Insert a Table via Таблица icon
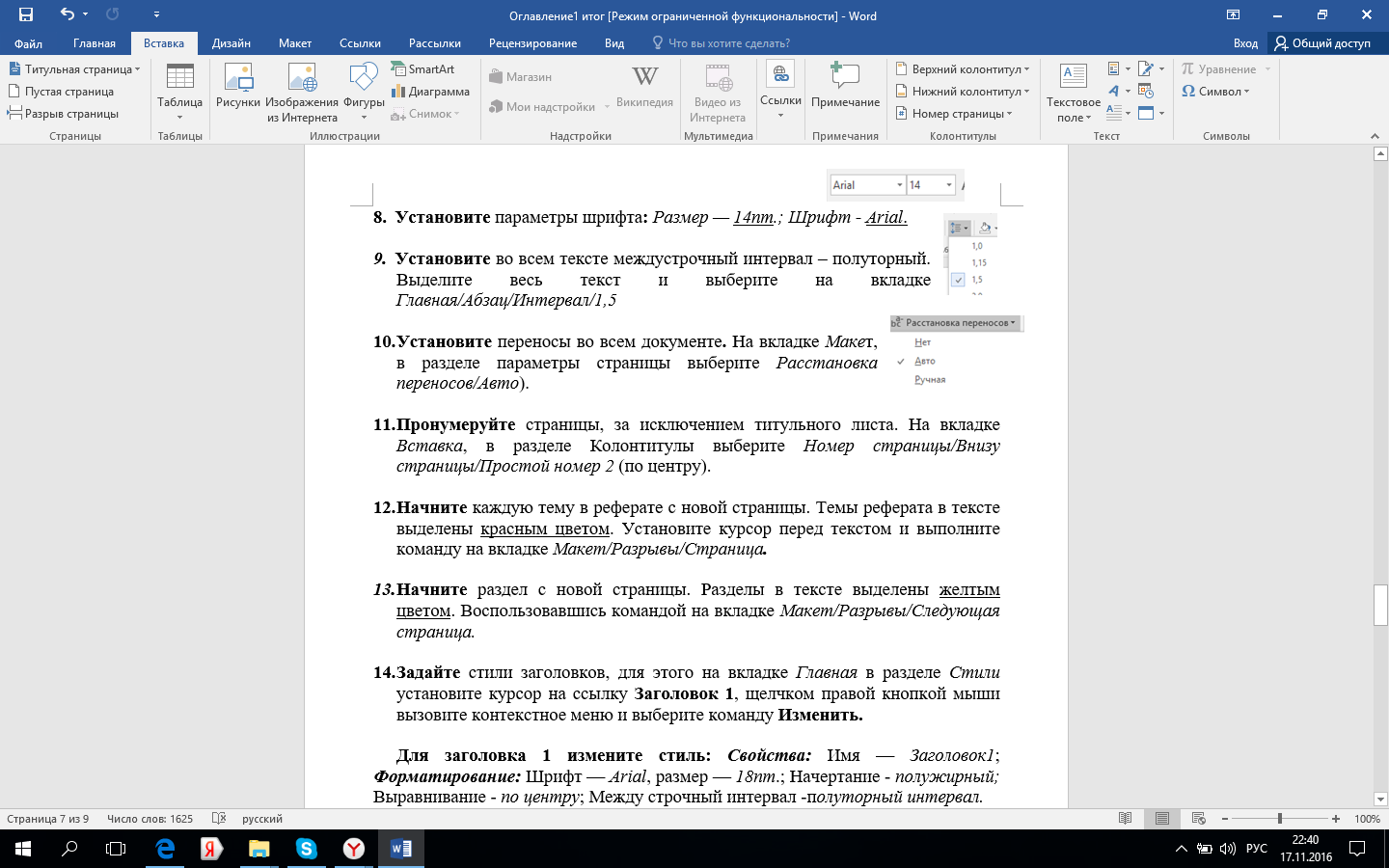Image resolution: width=1389 pixels, height=868 pixels. click(x=180, y=92)
